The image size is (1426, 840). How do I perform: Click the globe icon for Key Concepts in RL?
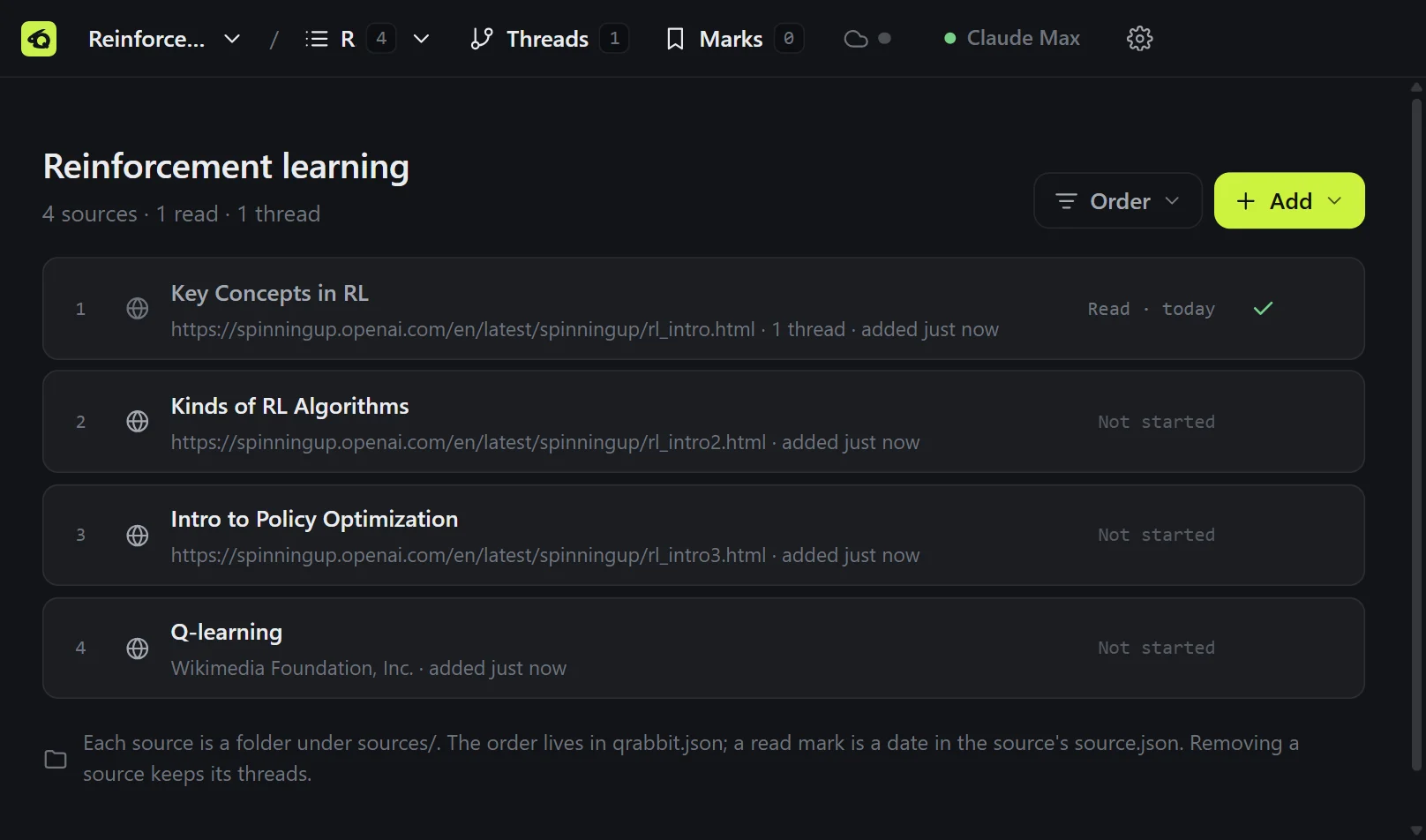point(138,309)
